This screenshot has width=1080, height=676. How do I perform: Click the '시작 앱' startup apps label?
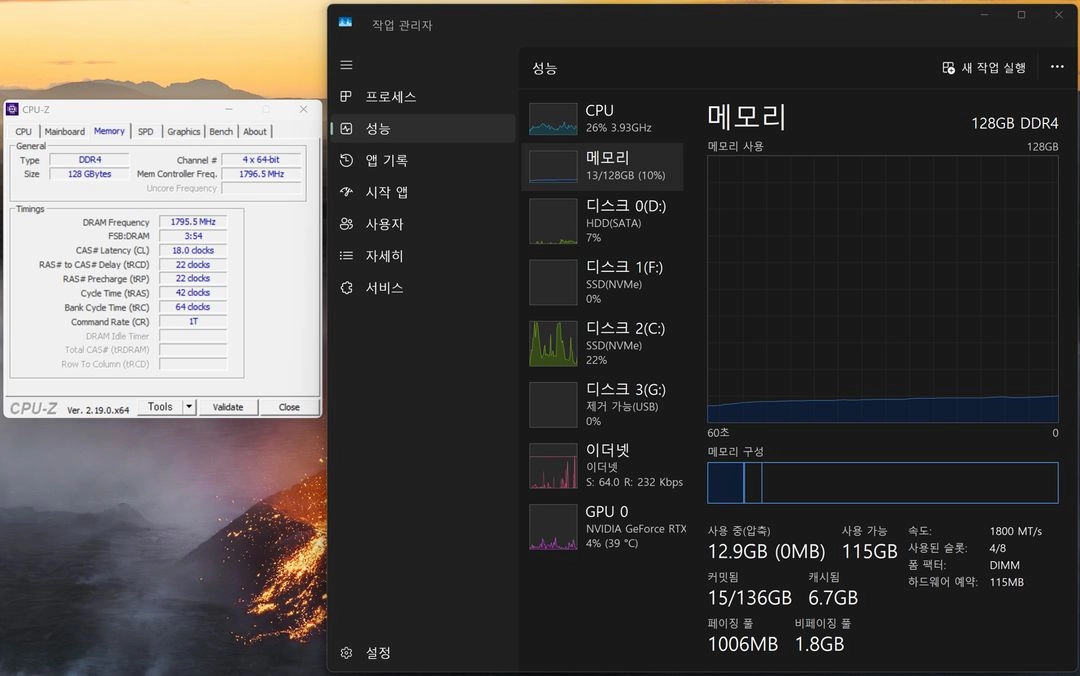[x=386, y=192]
